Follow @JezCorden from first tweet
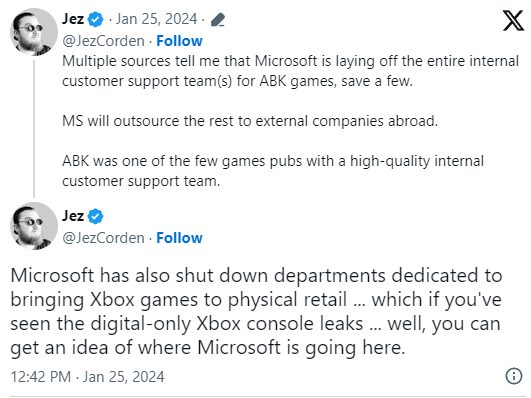The width and height of the screenshot is (531, 398). (179, 41)
